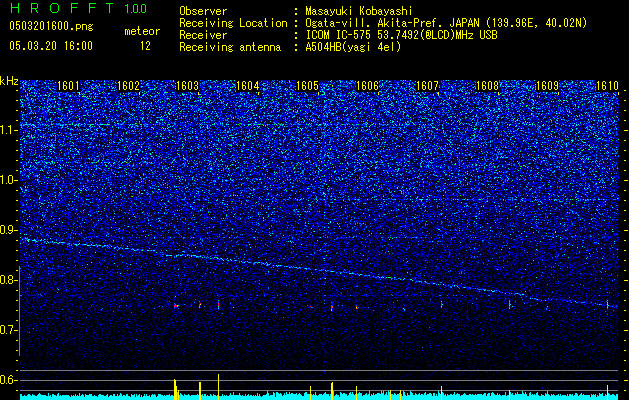Click the 1601 time marker
Screen dimensions: 629x400
pos(68,86)
